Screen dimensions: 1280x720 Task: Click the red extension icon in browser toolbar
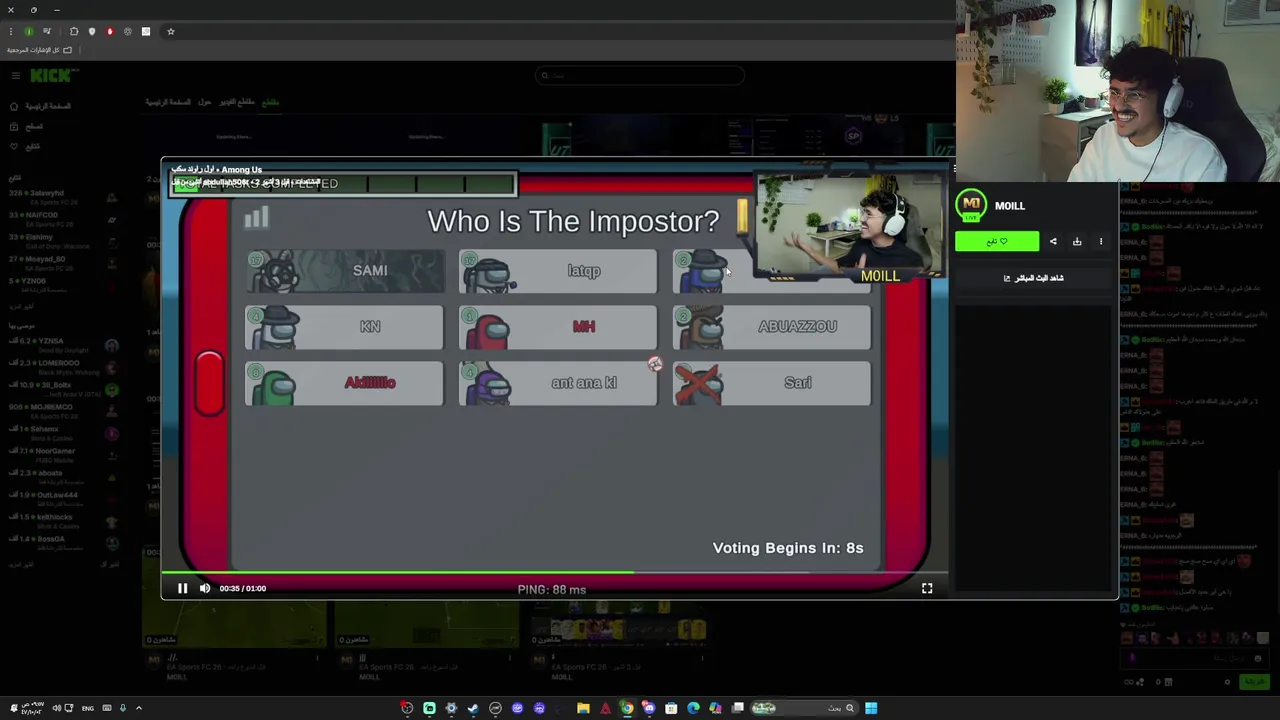110,31
